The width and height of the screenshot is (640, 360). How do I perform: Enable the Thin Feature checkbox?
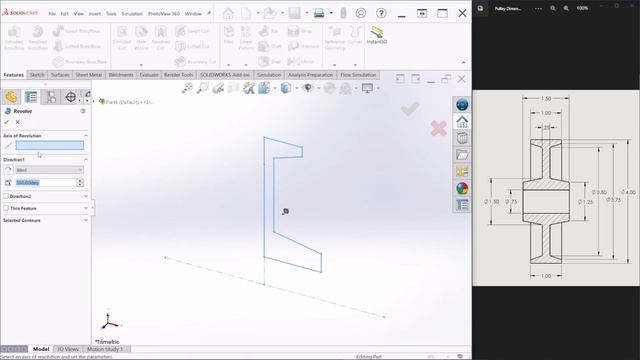click(6, 208)
